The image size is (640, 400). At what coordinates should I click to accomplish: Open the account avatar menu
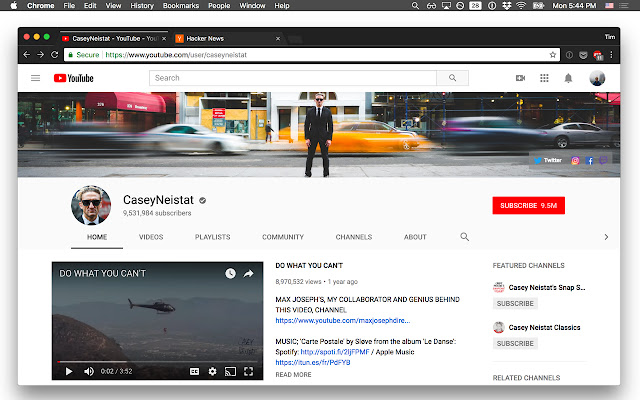click(x=597, y=78)
